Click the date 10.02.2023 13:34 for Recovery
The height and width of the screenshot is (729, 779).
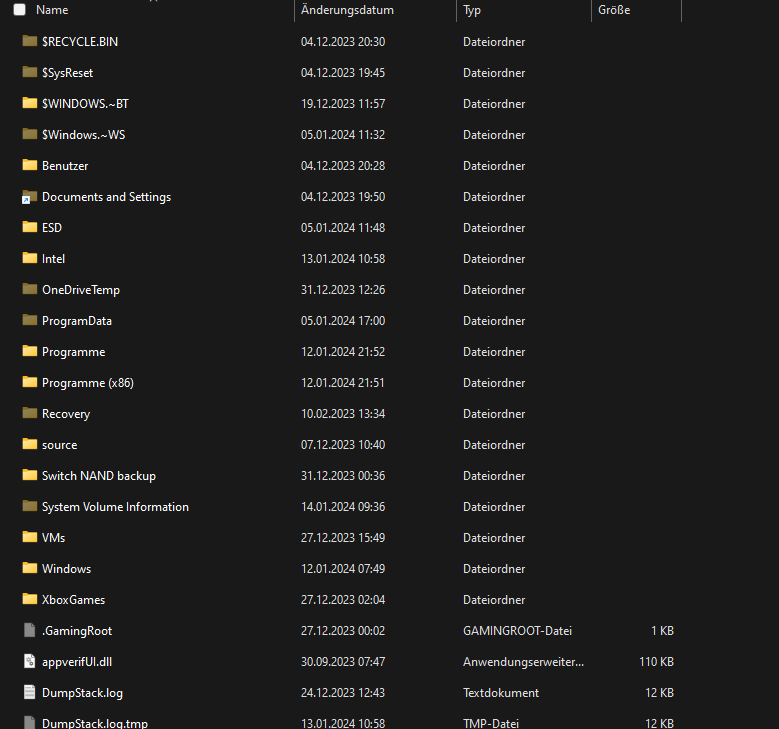pos(343,414)
